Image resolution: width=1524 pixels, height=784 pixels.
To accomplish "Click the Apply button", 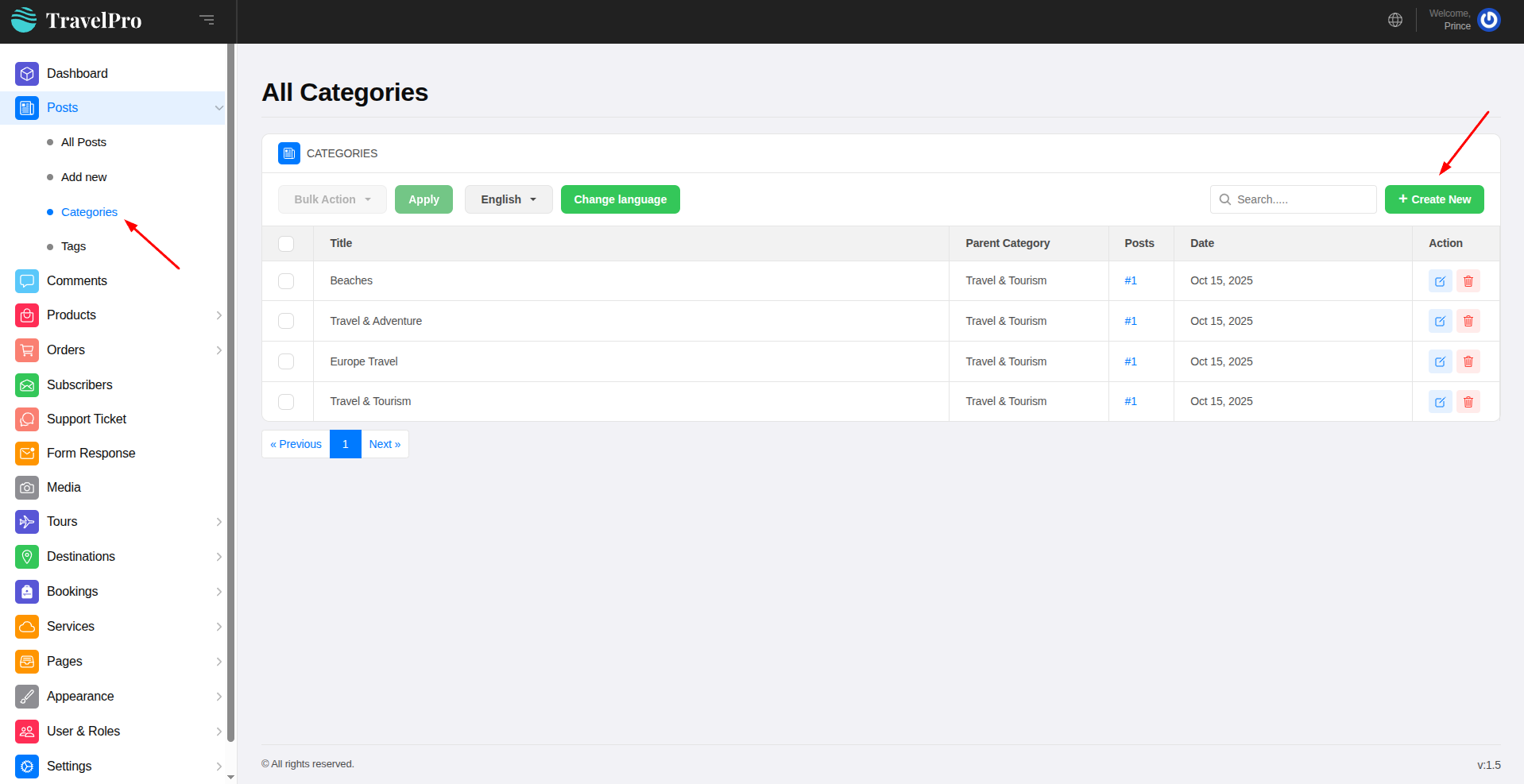I will click(424, 199).
